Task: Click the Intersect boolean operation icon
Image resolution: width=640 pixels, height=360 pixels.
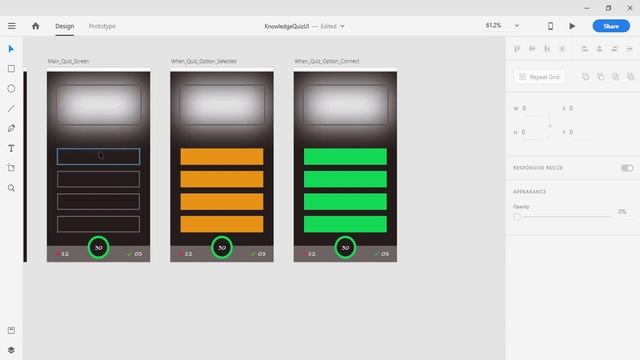Action: click(616, 77)
